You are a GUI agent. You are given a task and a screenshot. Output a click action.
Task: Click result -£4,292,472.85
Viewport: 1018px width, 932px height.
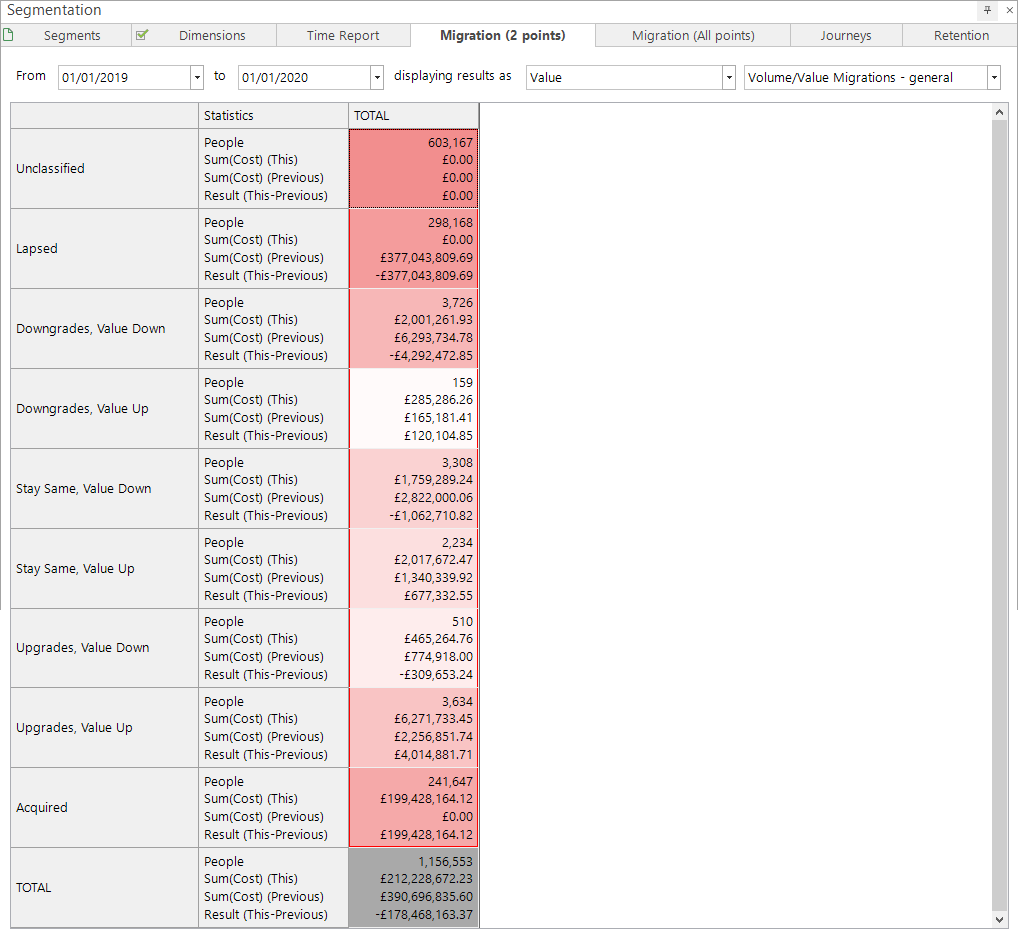click(431, 356)
